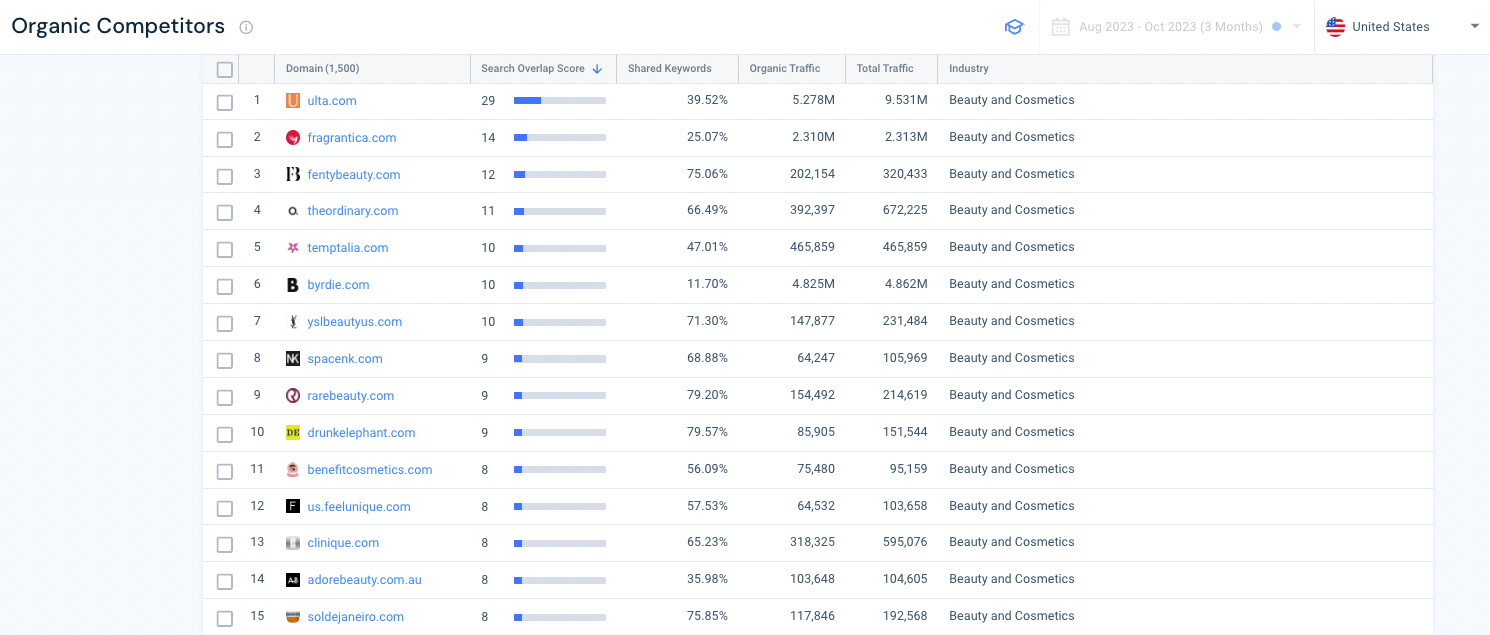Click the spacenk.com favicon
This screenshot has height=635, width=1490.
coord(293,359)
